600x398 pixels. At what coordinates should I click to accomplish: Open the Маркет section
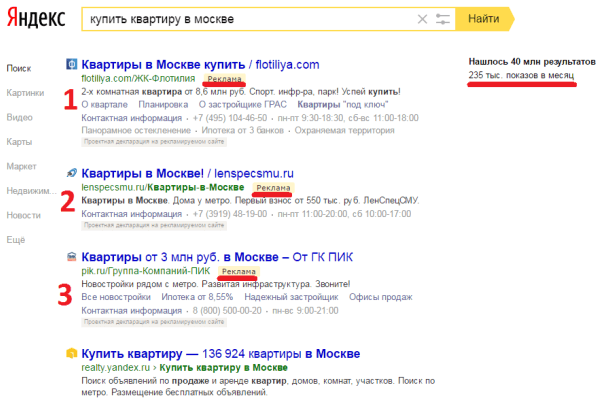[x=21, y=166]
